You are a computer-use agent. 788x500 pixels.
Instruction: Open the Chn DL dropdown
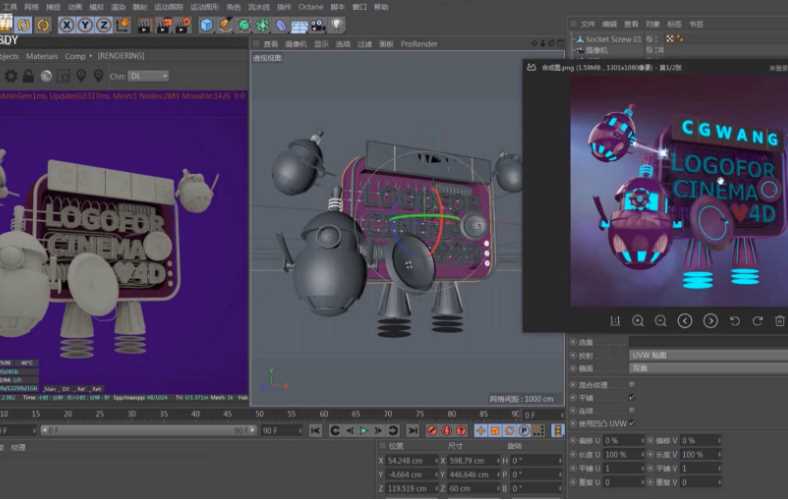148,76
